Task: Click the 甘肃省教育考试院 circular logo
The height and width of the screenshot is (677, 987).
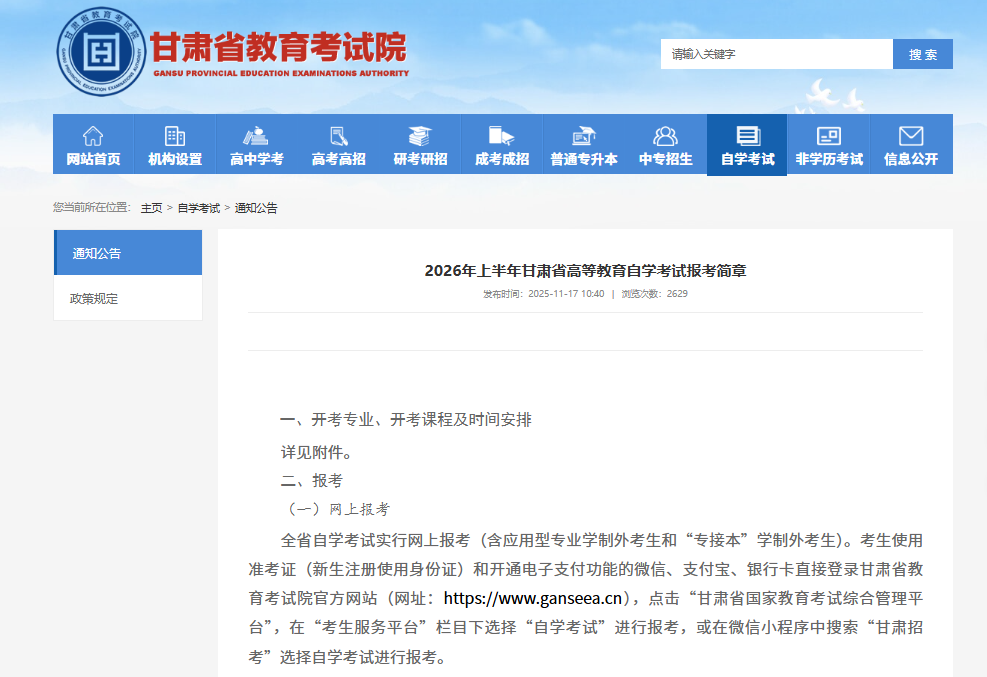Action: [100, 52]
